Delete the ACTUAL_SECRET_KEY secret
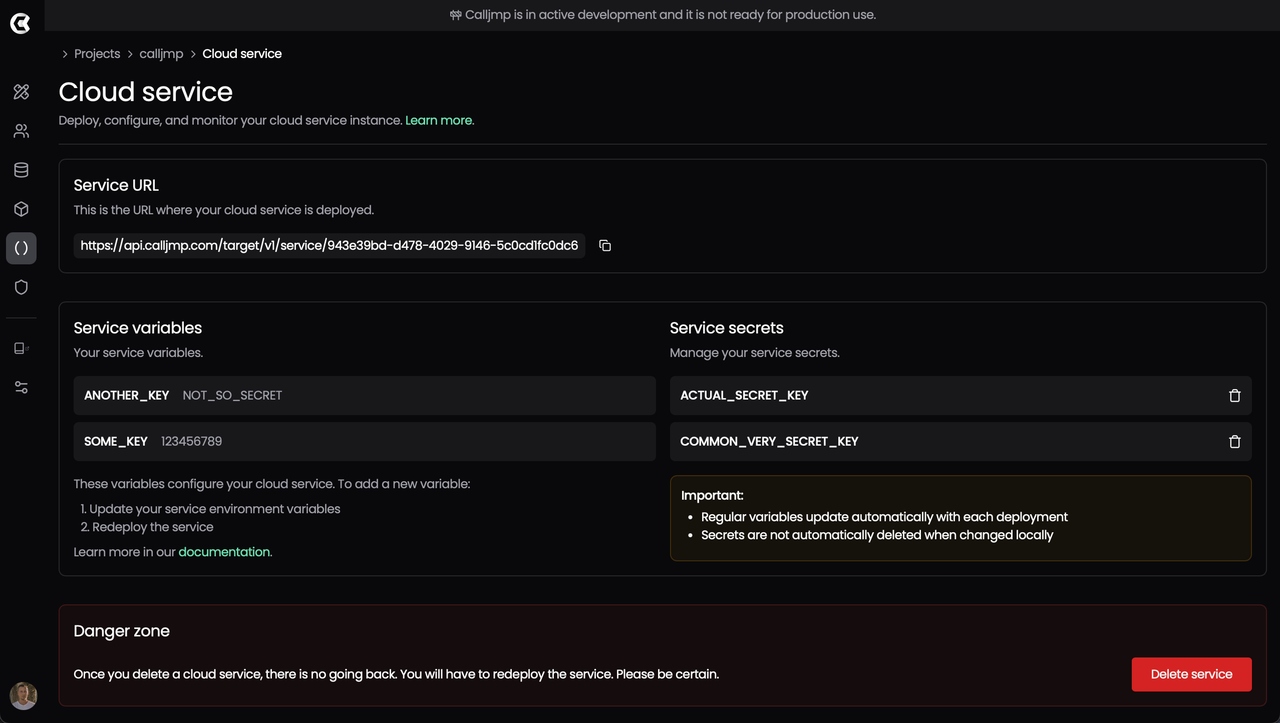Screen dimensions: 1280x723 pyautogui.click(x=1234, y=395)
